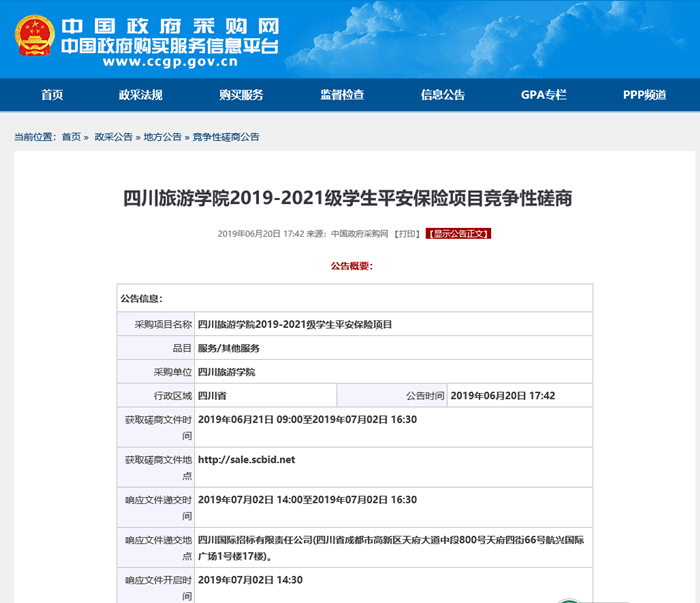Click the 响应文件开启时间 label cell
The height and width of the screenshot is (603, 700).
coord(156,586)
